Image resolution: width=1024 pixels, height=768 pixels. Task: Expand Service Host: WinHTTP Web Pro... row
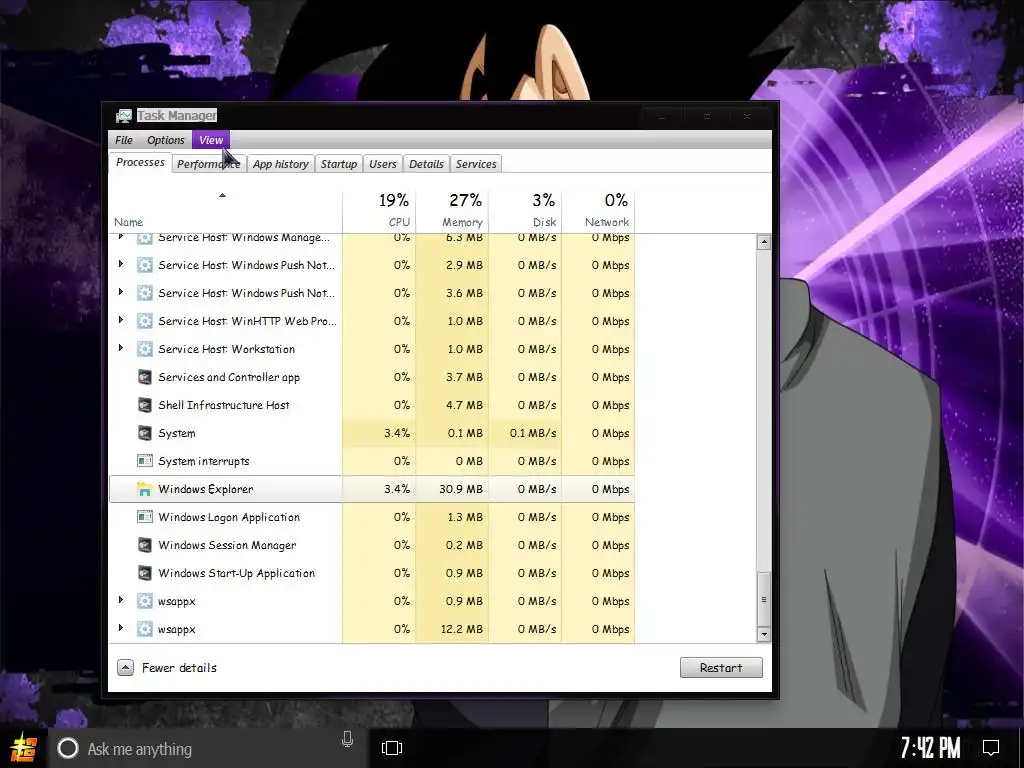click(121, 320)
